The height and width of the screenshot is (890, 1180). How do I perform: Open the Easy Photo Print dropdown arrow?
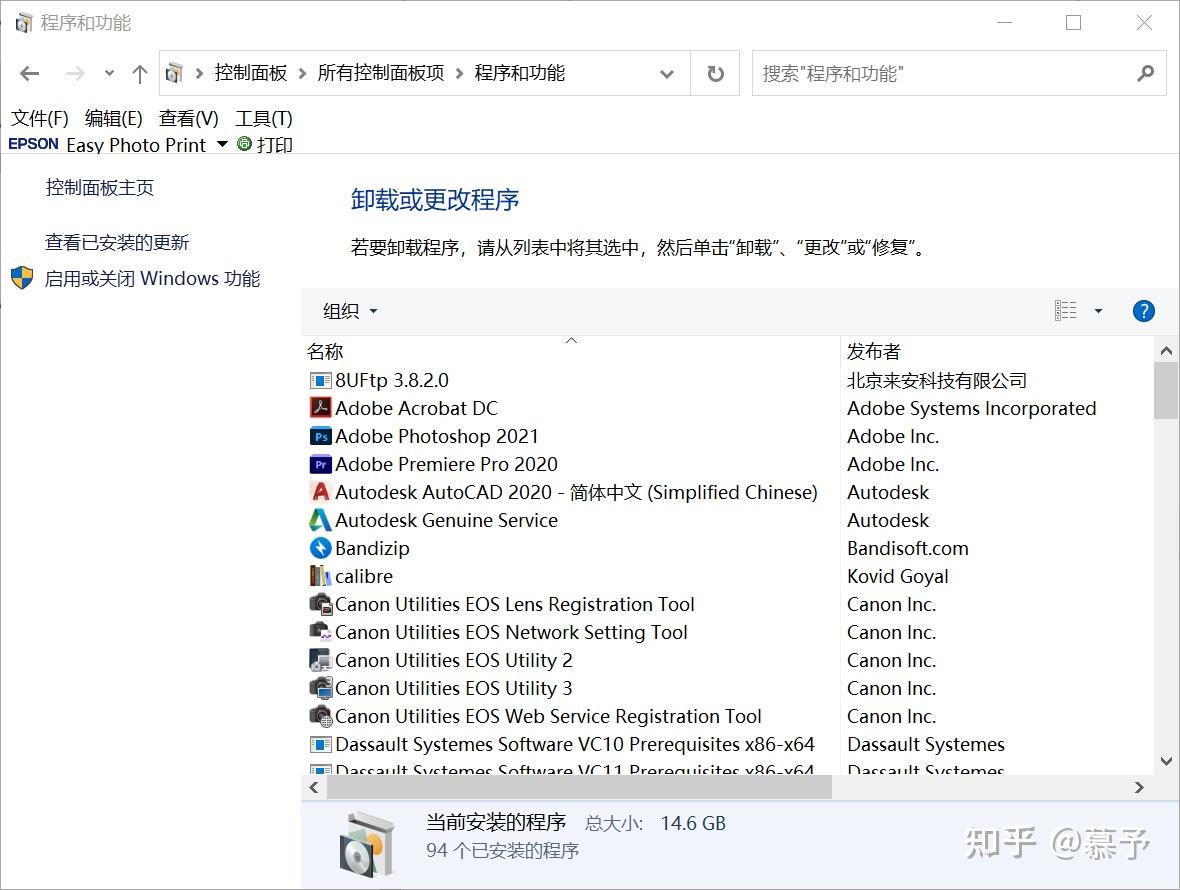222,144
